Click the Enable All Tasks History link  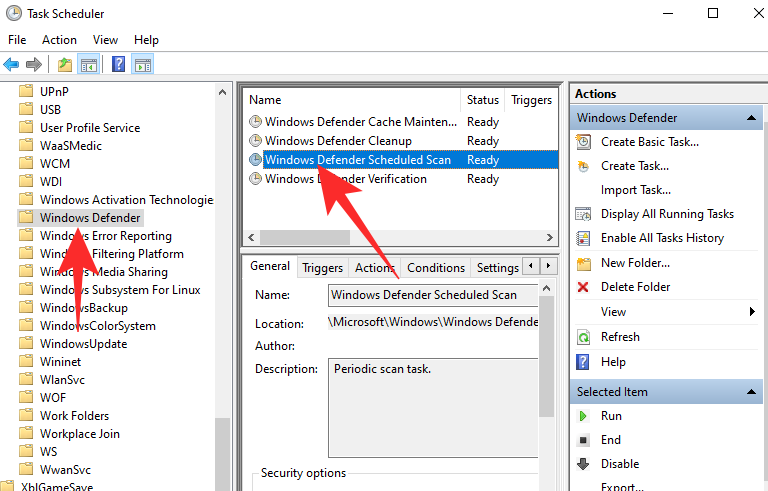[x=662, y=238]
